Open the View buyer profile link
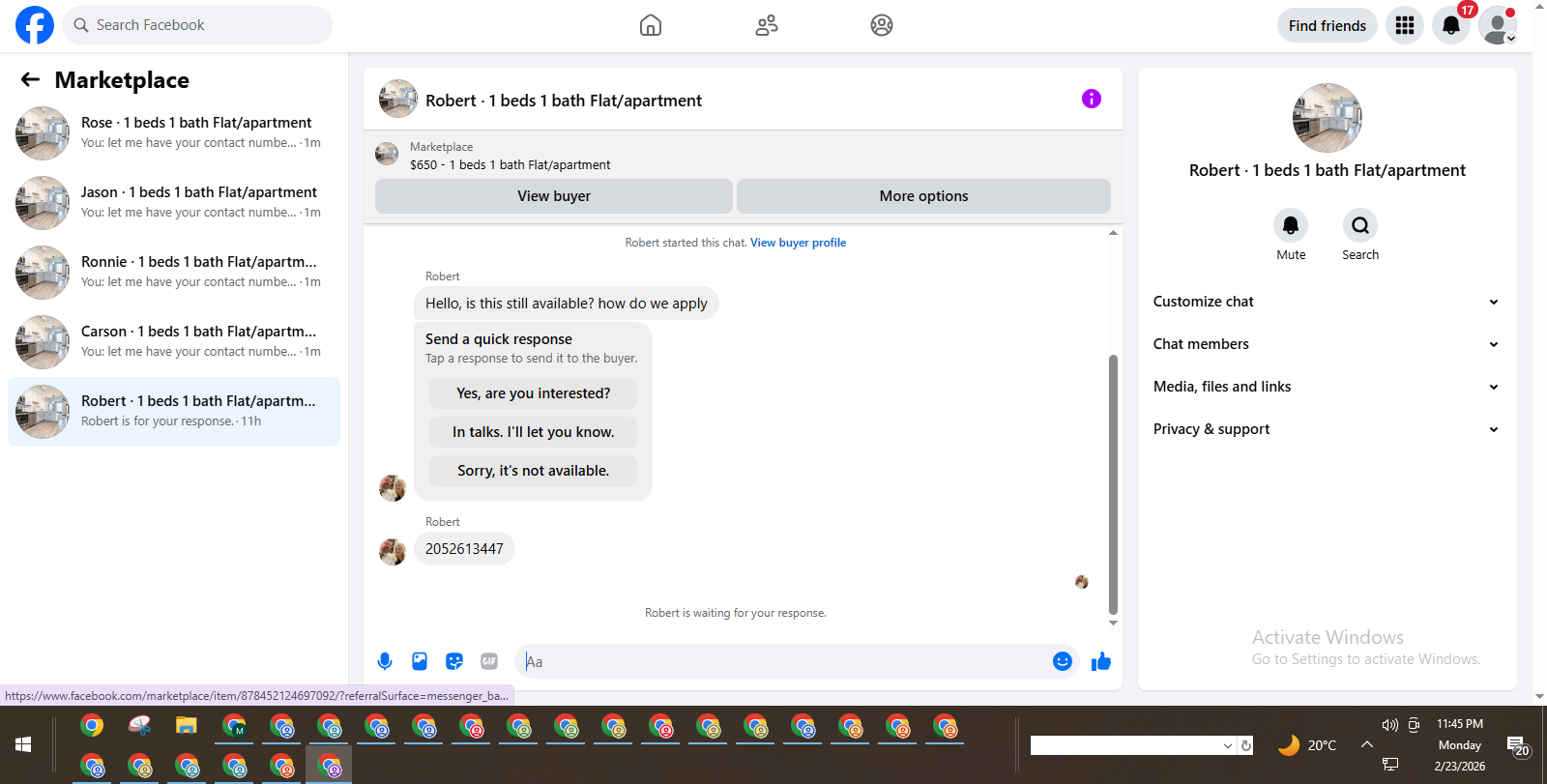Screen dimensions: 1547x784 point(798,243)
